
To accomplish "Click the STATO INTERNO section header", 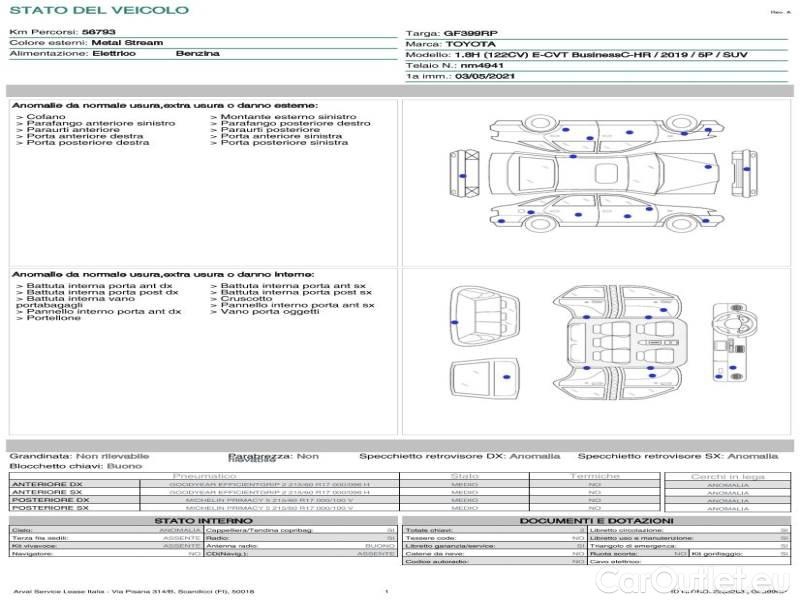I will [203, 521].
